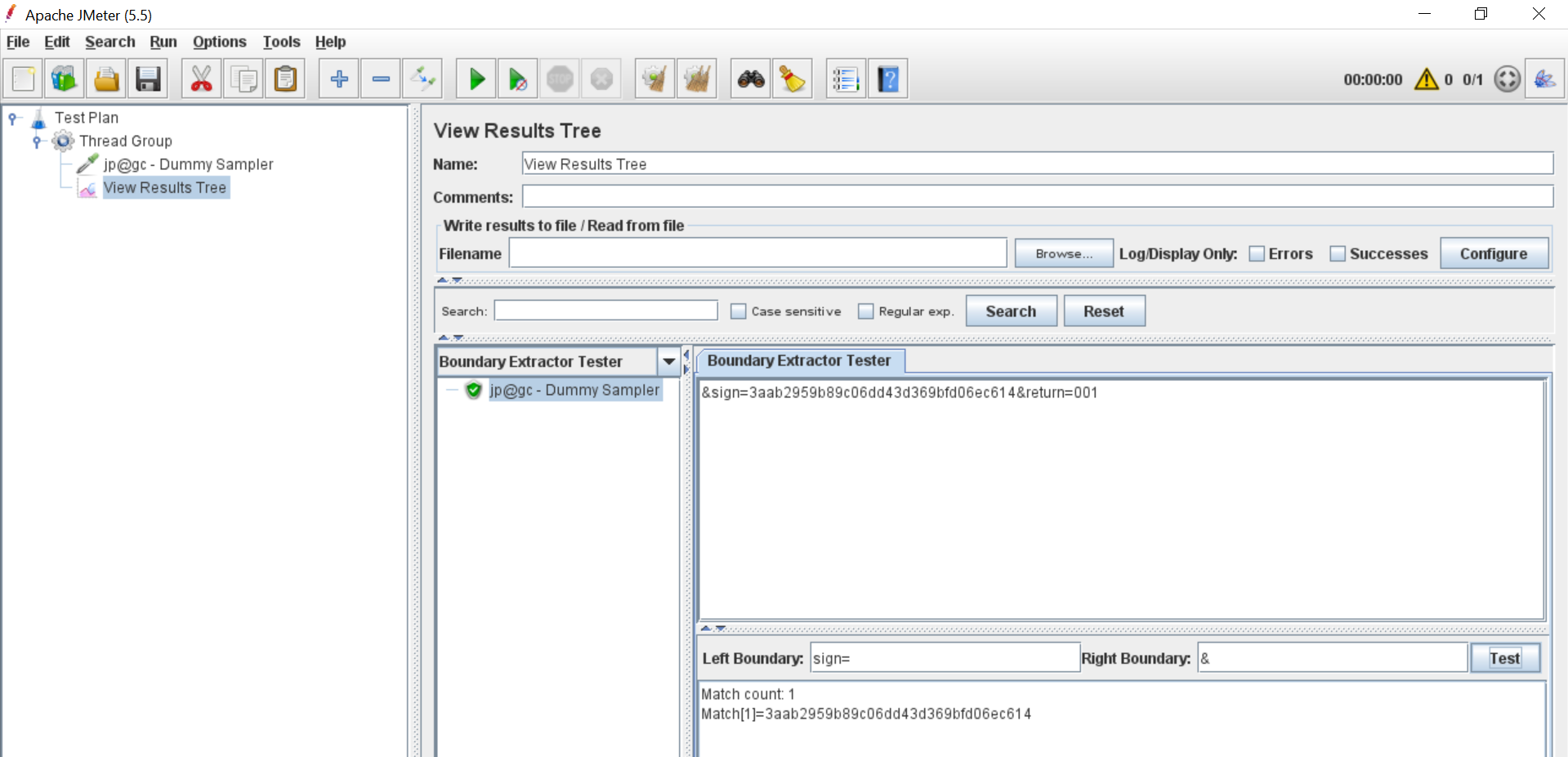Click the running threads circle icon
Screen dimensions: 1568x757
click(x=1508, y=79)
